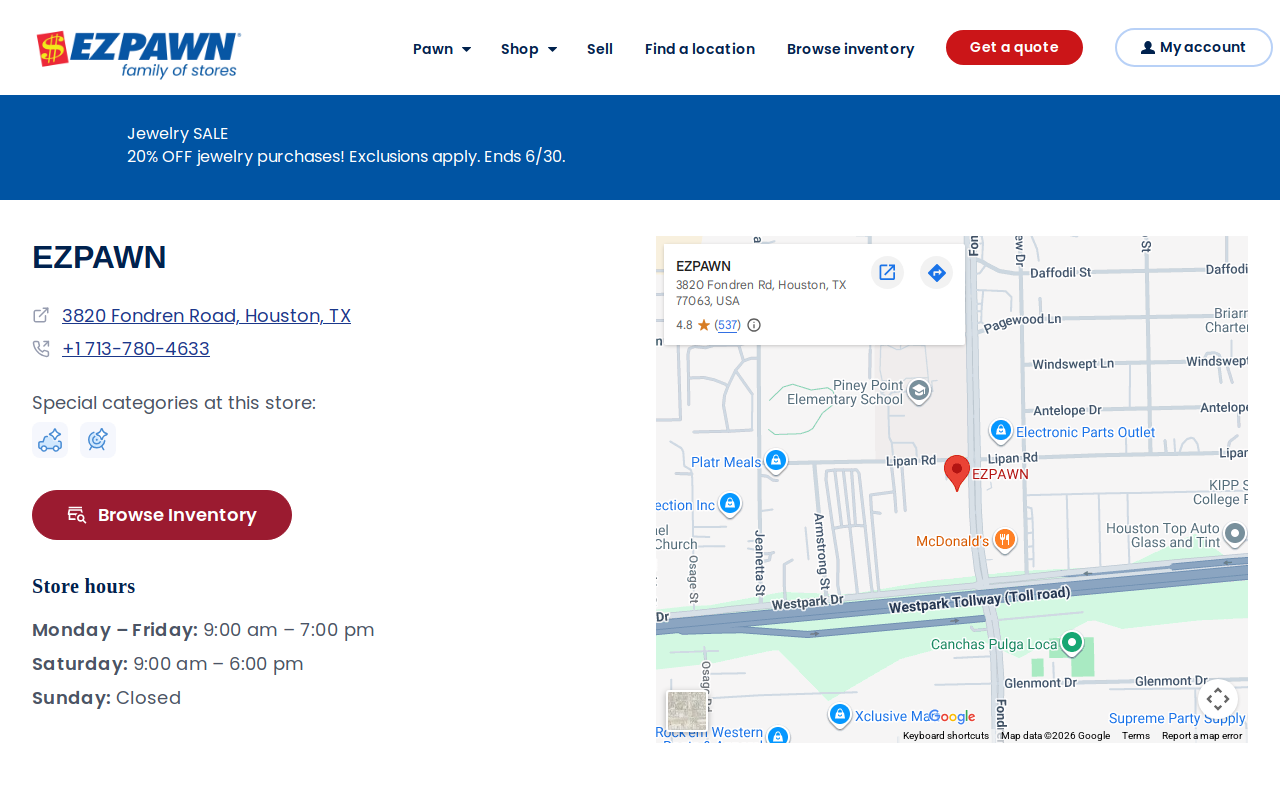Open the Sell menu item
1280x800 pixels.
point(600,49)
